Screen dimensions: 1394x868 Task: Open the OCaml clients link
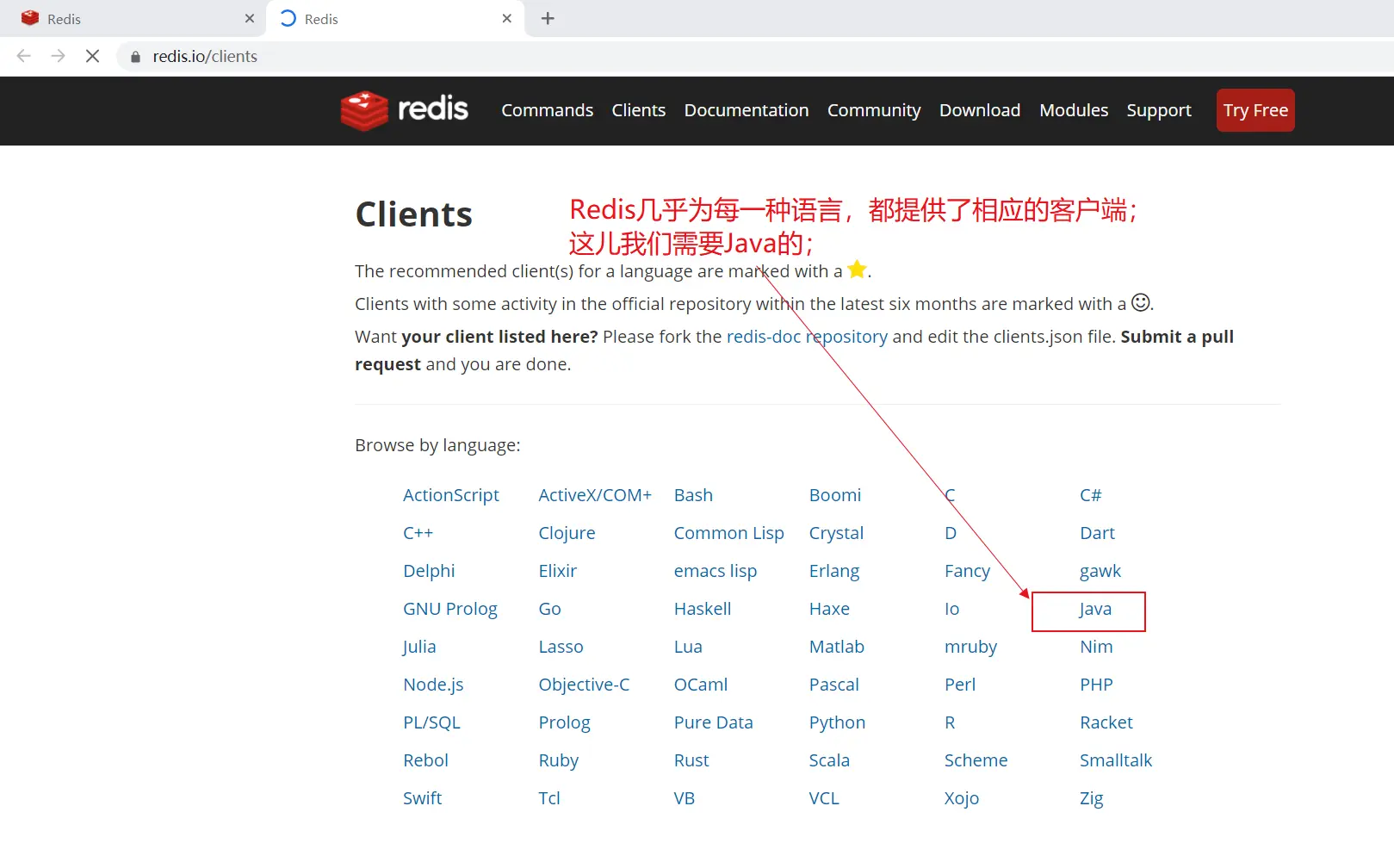701,685
